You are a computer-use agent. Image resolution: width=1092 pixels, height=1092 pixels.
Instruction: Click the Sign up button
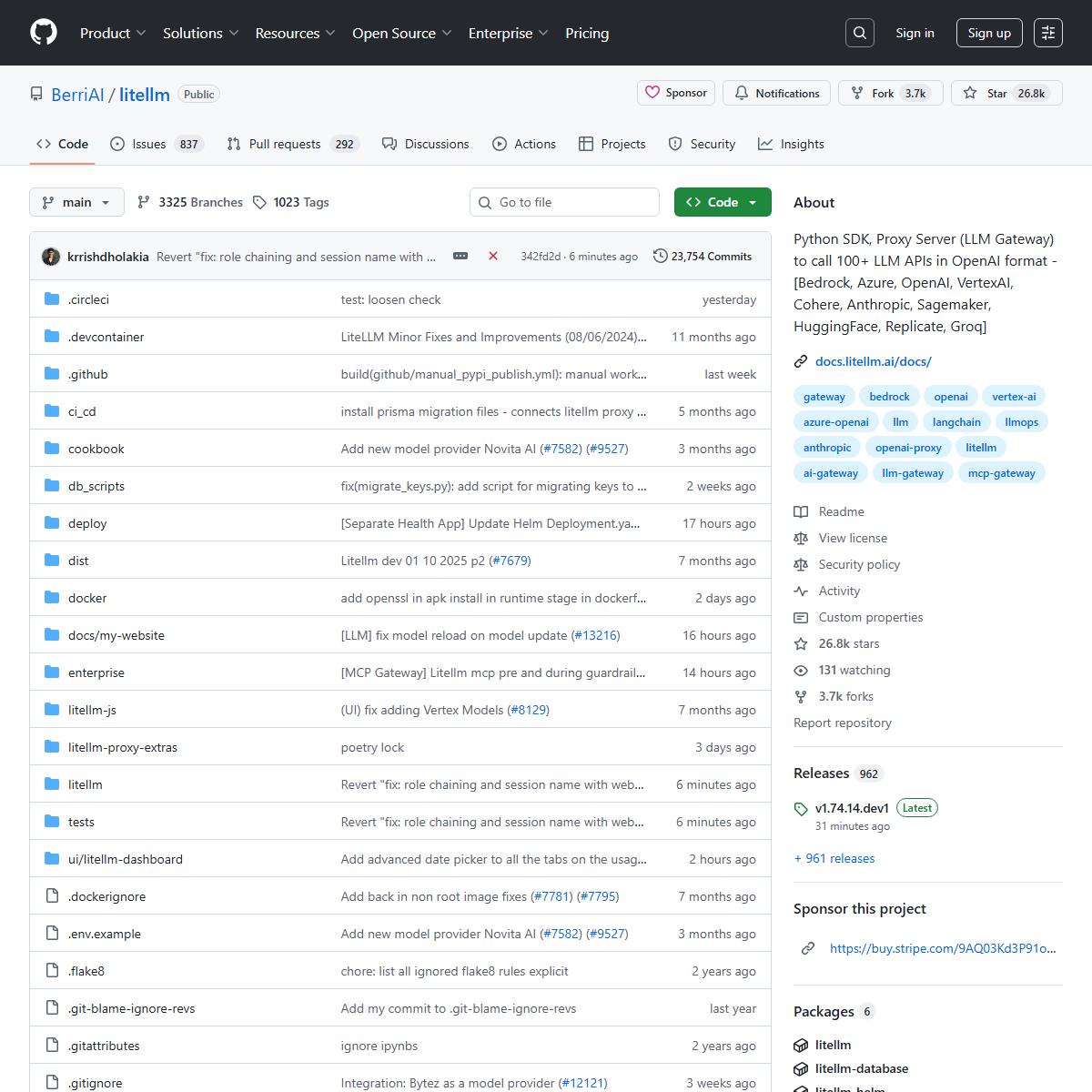(x=989, y=33)
